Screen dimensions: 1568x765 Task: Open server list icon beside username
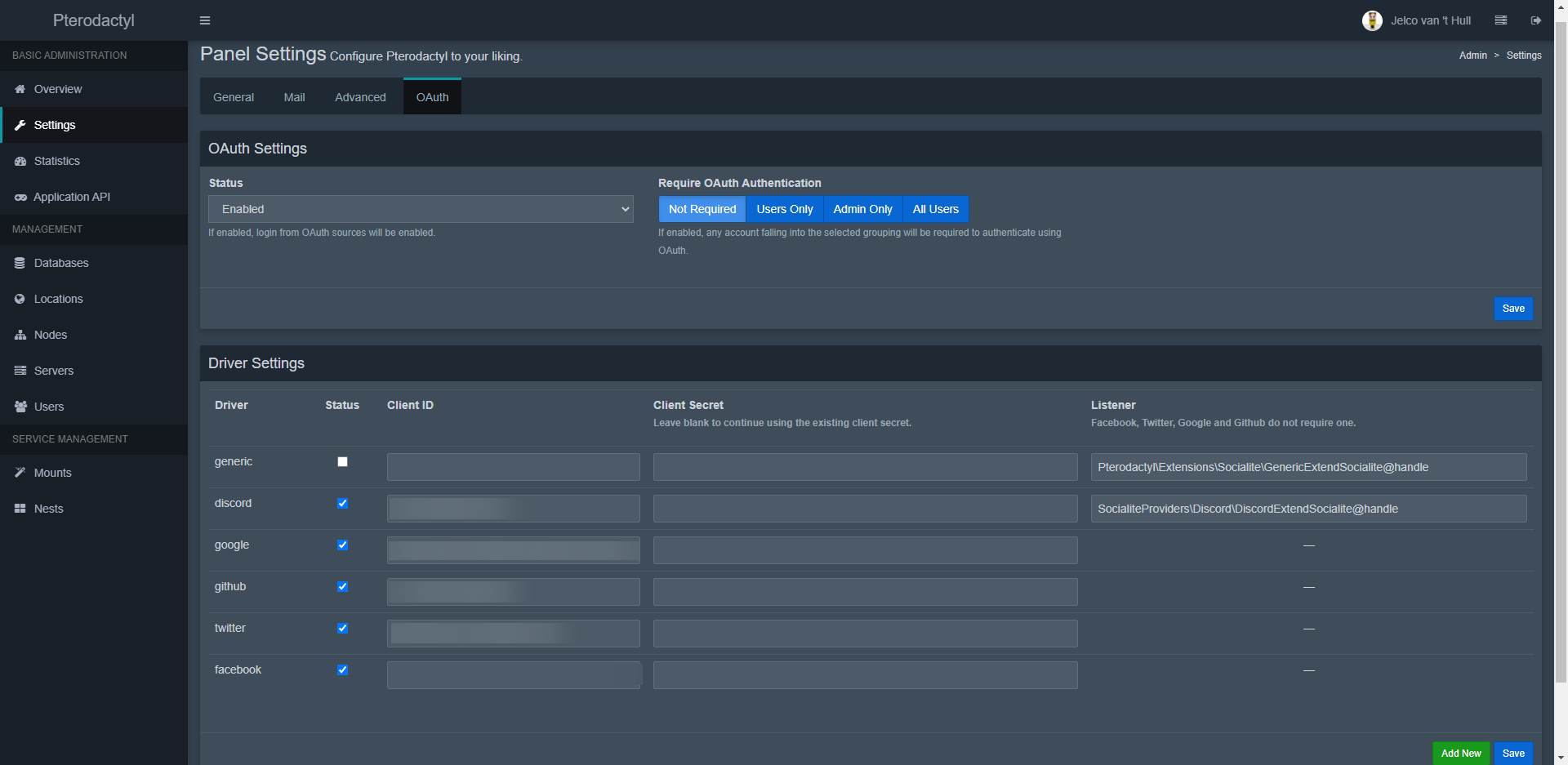(1500, 20)
